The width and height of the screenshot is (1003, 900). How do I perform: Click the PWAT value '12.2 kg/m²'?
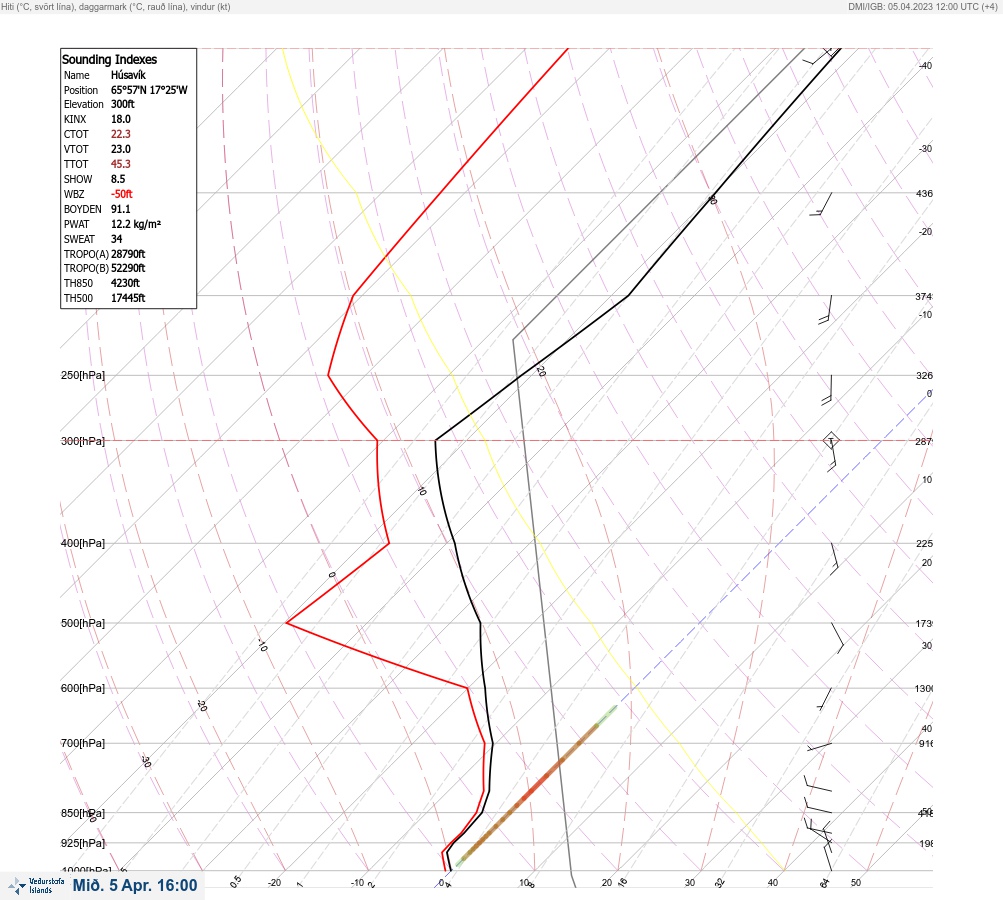[136, 224]
